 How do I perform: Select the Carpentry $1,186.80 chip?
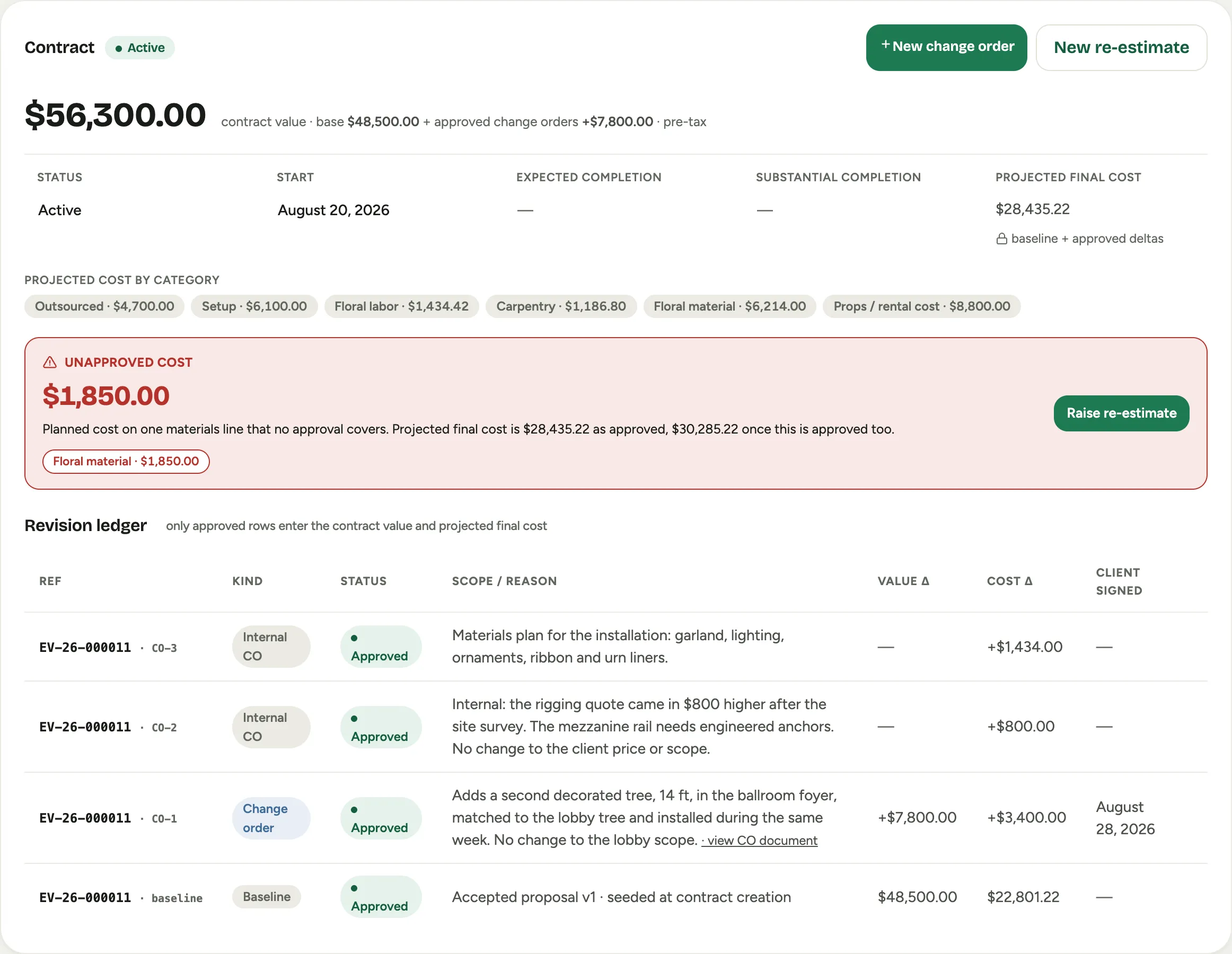[x=561, y=306]
